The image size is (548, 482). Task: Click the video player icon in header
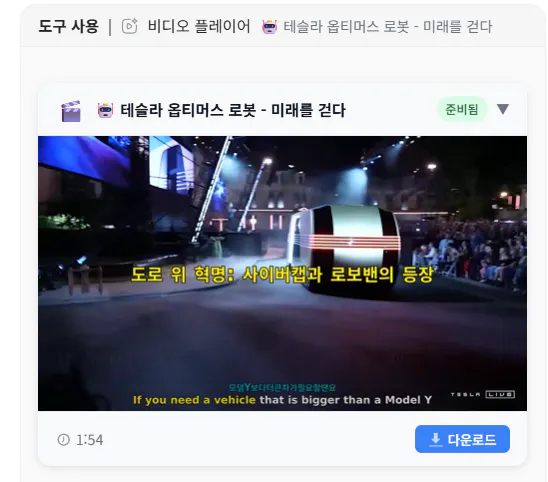130,26
